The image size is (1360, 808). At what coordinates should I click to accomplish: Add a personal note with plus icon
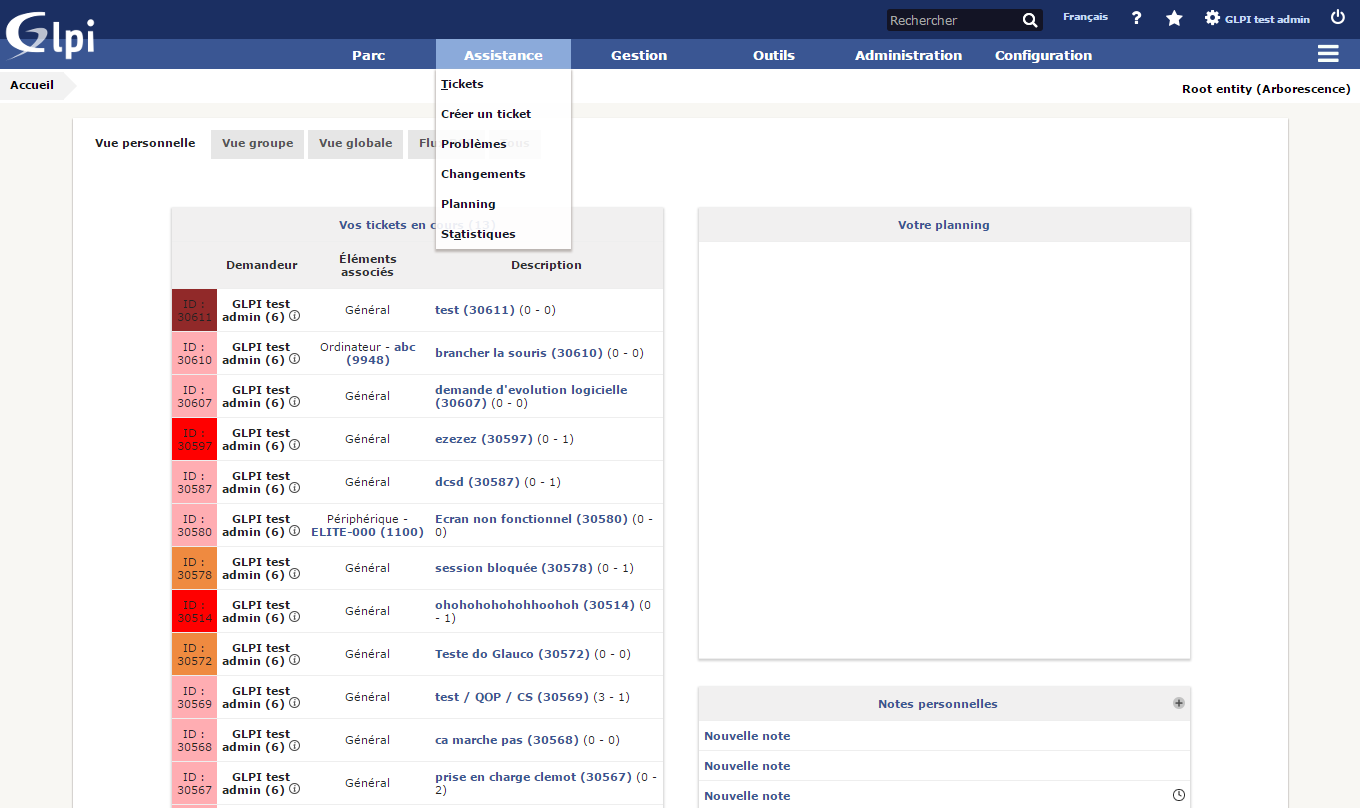point(1179,703)
